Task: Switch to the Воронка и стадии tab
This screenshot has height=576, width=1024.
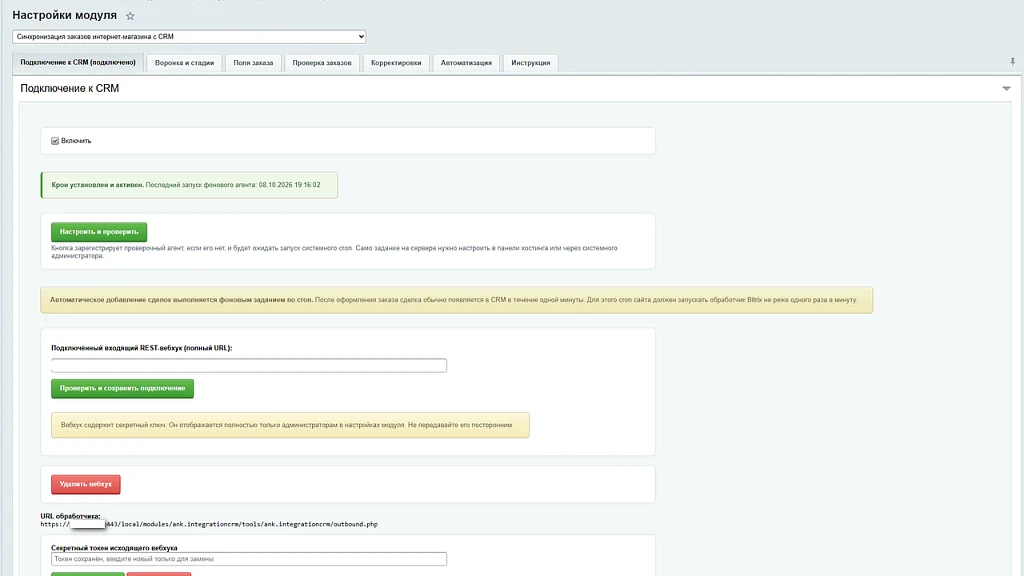Action: point(184,63)
